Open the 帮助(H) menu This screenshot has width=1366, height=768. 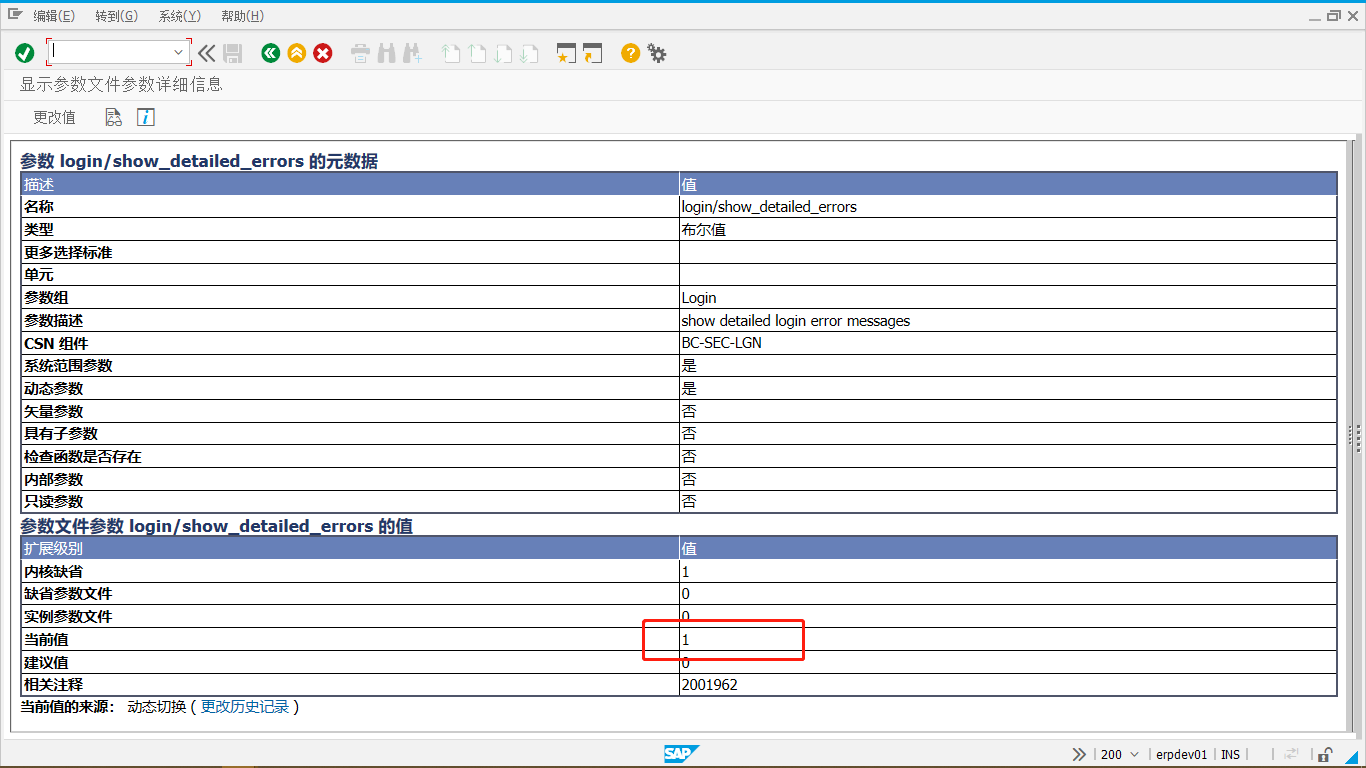click(243, 16)
